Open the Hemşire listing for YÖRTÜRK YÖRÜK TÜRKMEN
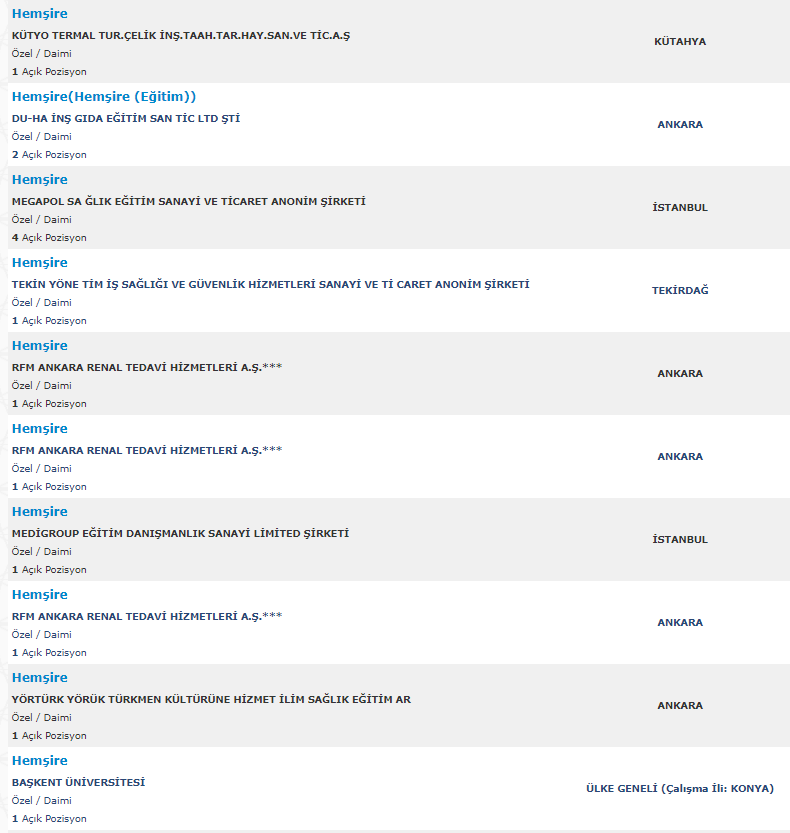790x833 pixels. click(40, 677)
